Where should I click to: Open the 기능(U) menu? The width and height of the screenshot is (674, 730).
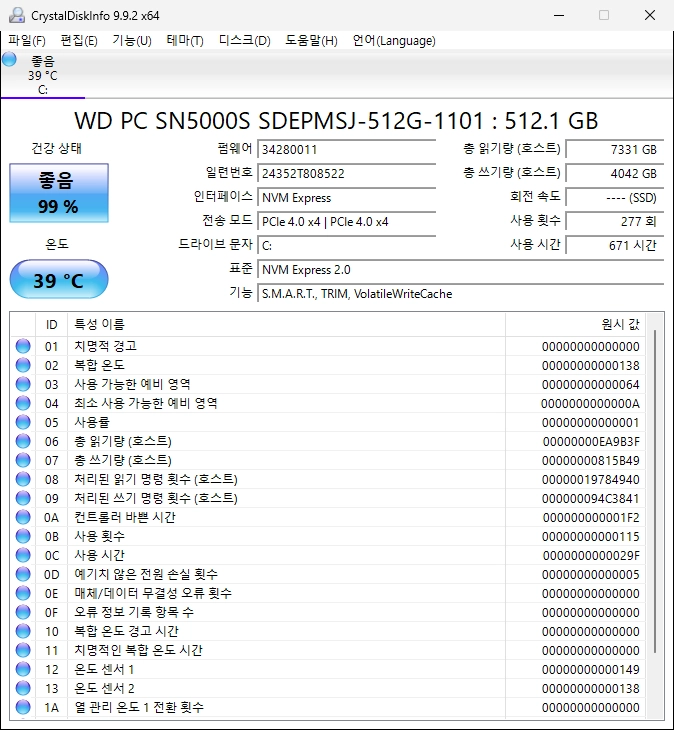pos(132,41)
